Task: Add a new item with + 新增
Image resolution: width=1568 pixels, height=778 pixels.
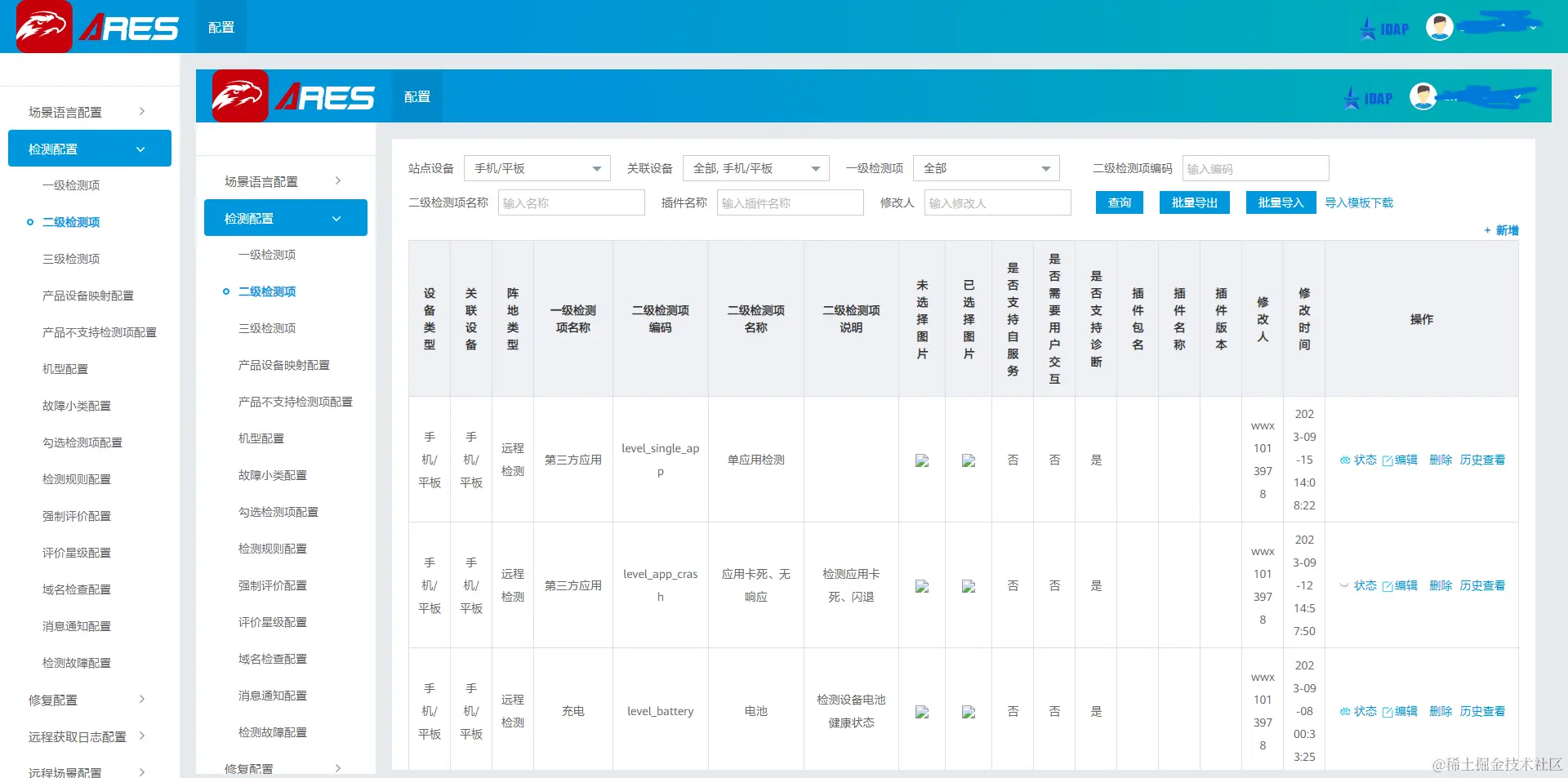Action: 1501,230
